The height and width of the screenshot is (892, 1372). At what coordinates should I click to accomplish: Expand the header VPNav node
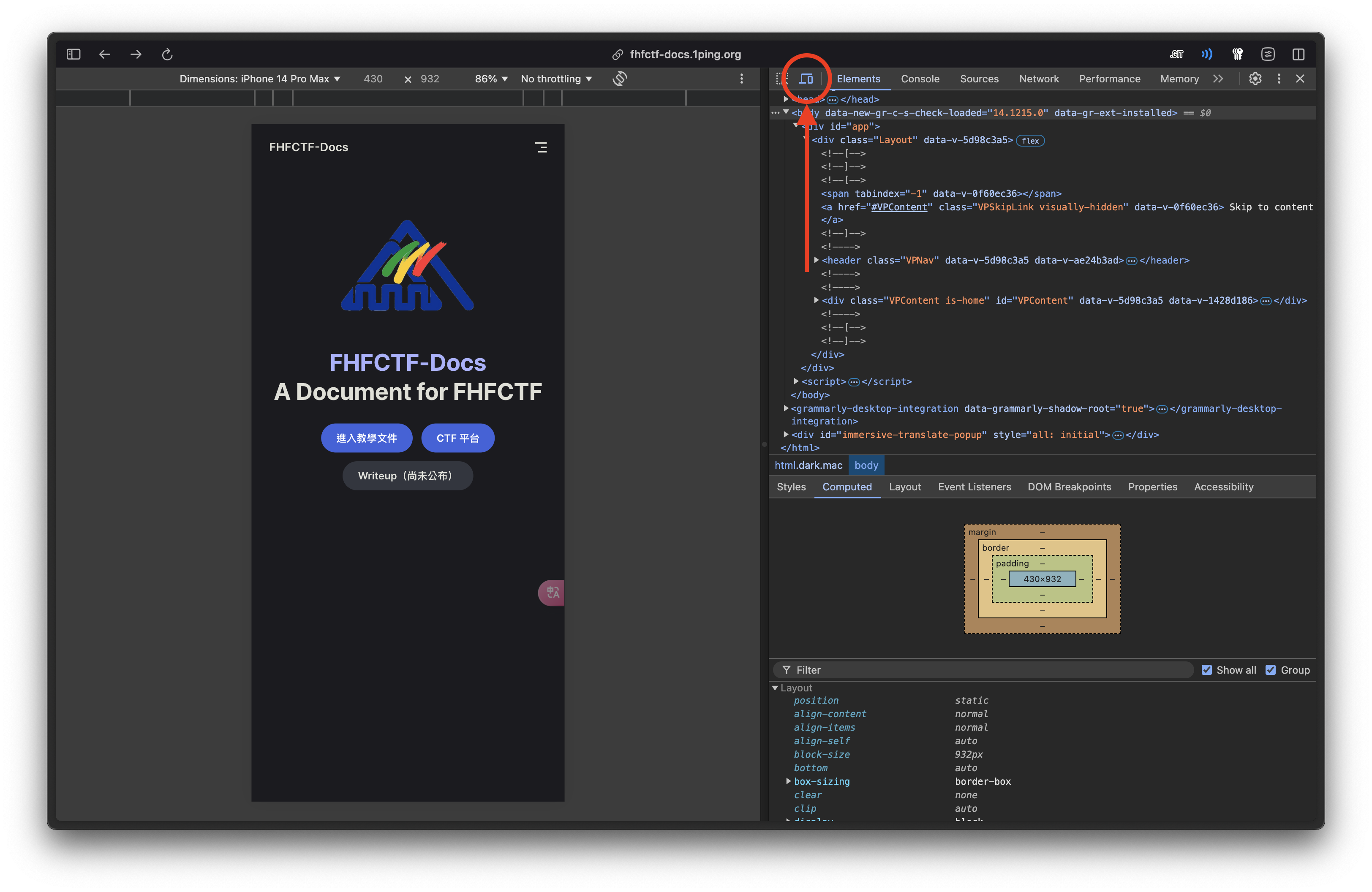point(816,261)
